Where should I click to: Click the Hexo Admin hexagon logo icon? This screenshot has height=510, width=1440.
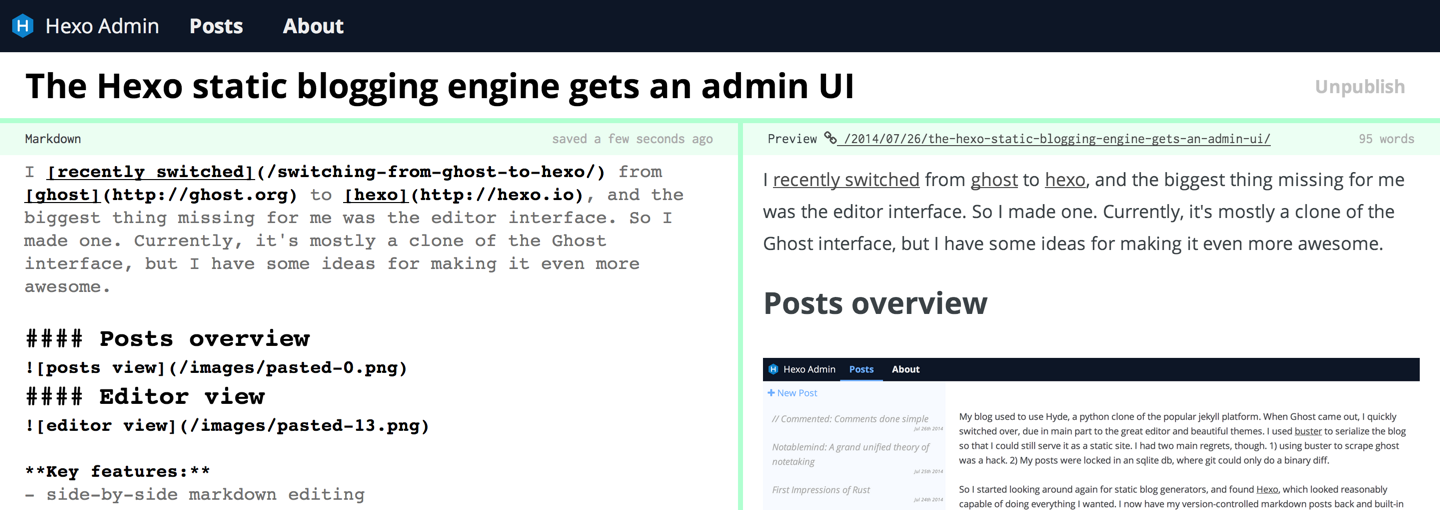(22, 26)
